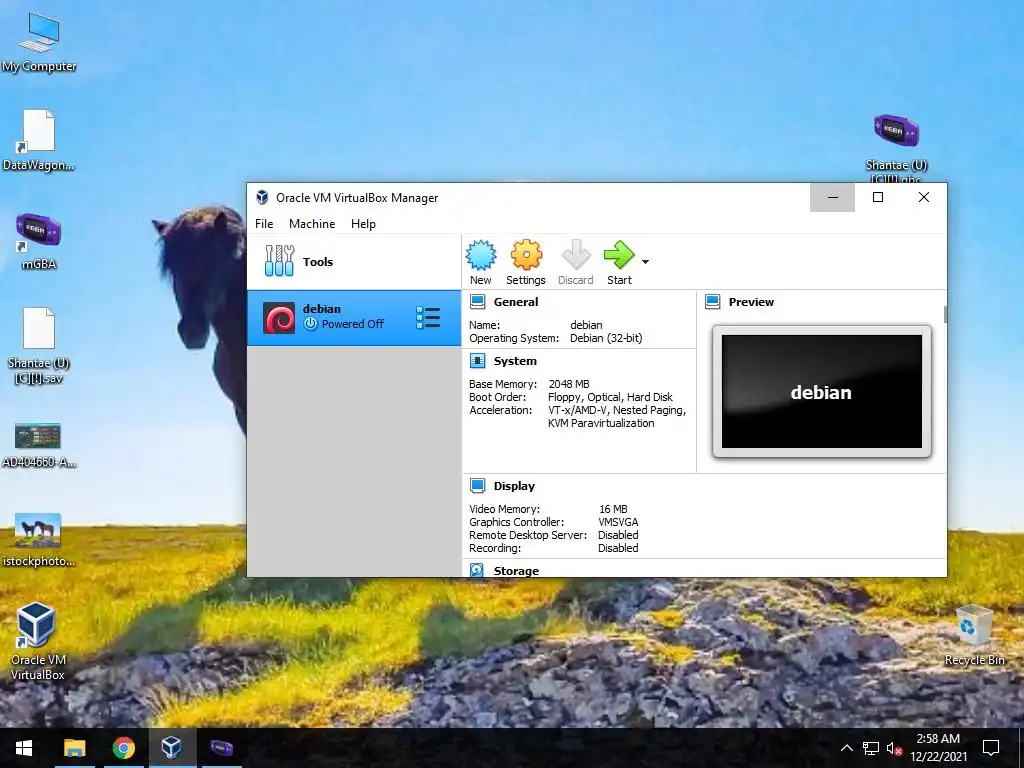Click the 'VMSVGA' graphics controller value
This screenshot has width=1024, height=768.
tap(618, 522)
